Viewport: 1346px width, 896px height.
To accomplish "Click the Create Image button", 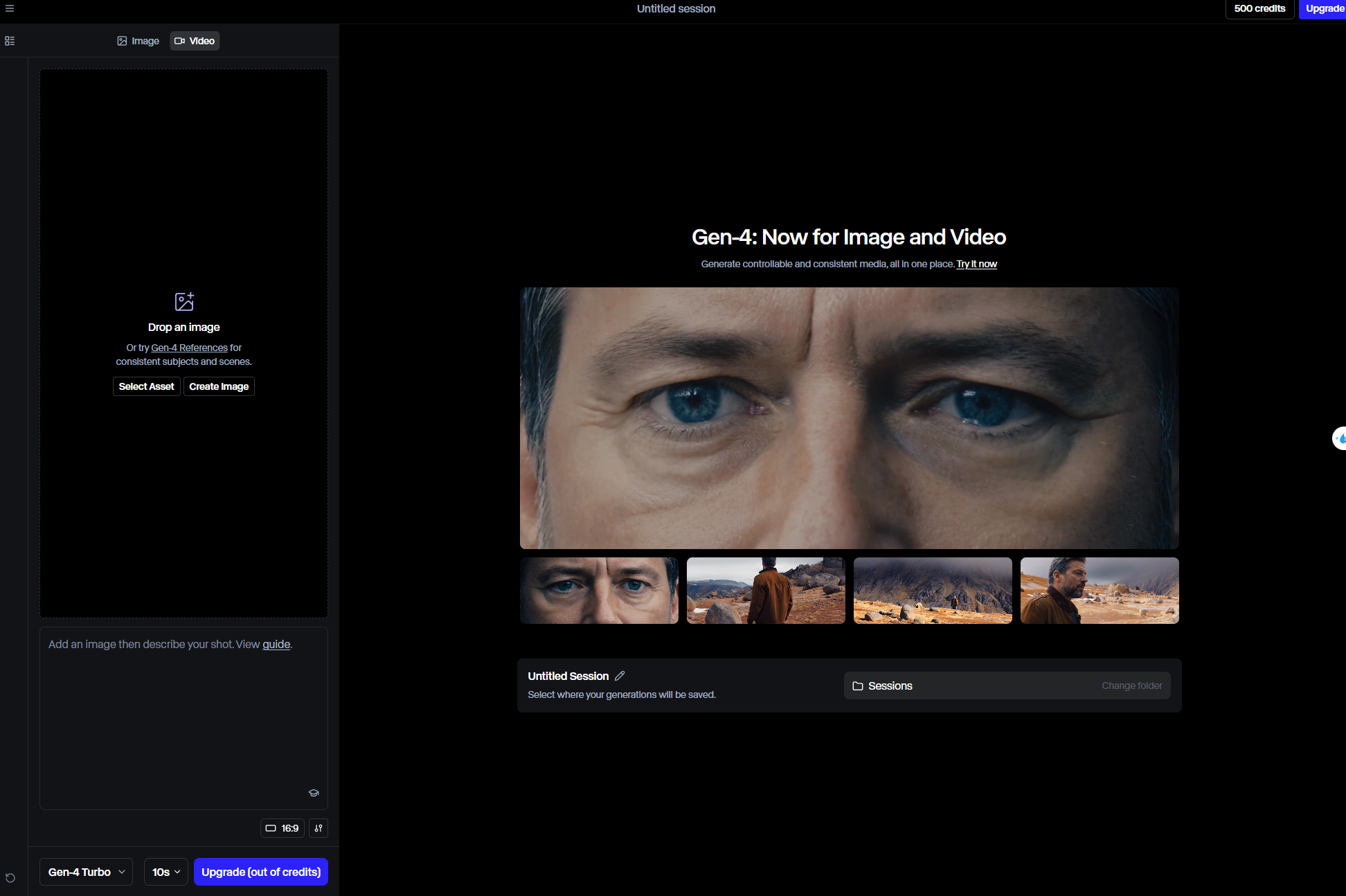I will tap(219, 386).
